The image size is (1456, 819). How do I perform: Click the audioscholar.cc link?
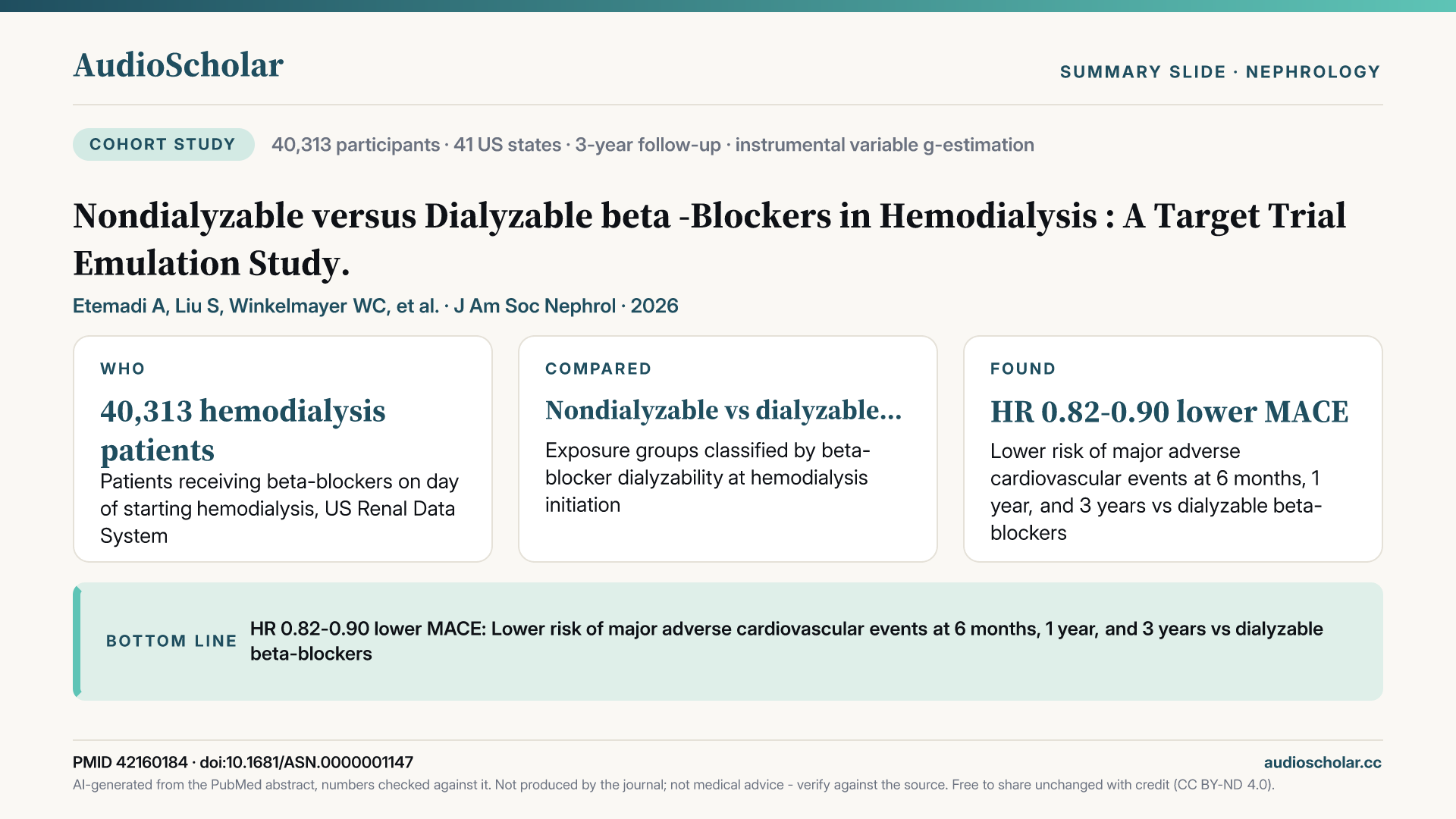coord(1323,762)
